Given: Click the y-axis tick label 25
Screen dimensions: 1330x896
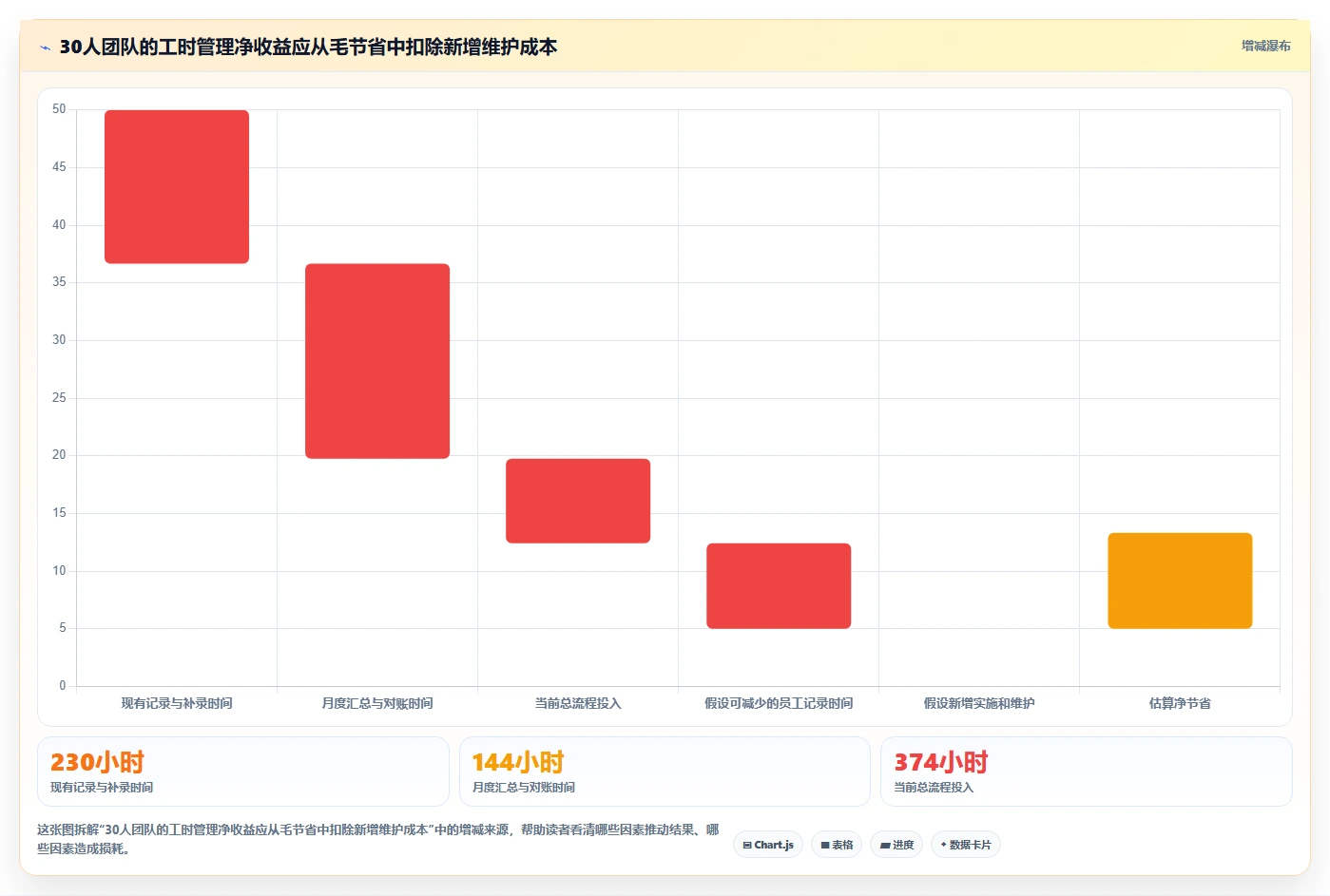Looking at the screenshot, I should 59,397.
